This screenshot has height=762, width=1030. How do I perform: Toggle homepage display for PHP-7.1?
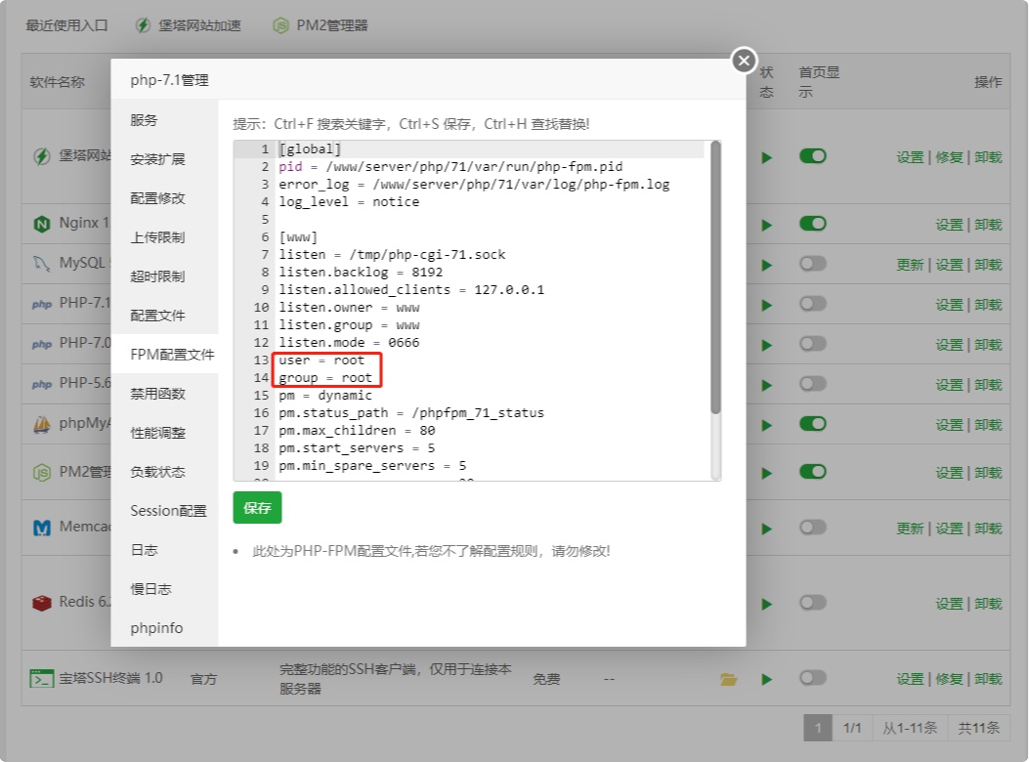click(x=813, y=303)
